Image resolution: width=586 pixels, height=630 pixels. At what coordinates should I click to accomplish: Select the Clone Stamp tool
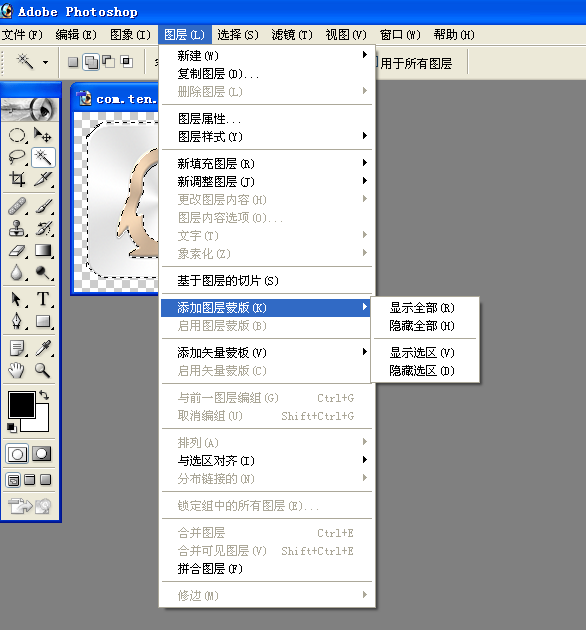click(x=17, y=229)
